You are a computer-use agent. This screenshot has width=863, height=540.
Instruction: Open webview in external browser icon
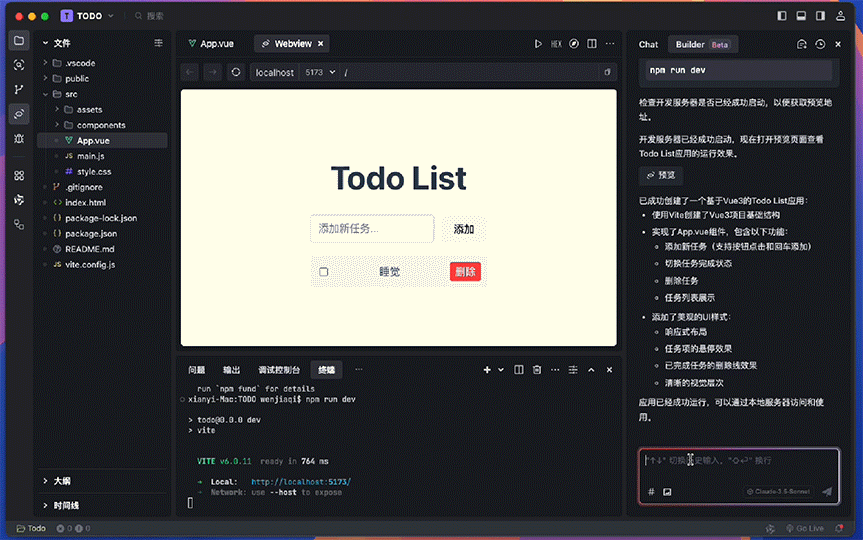(x=607, y=72)
